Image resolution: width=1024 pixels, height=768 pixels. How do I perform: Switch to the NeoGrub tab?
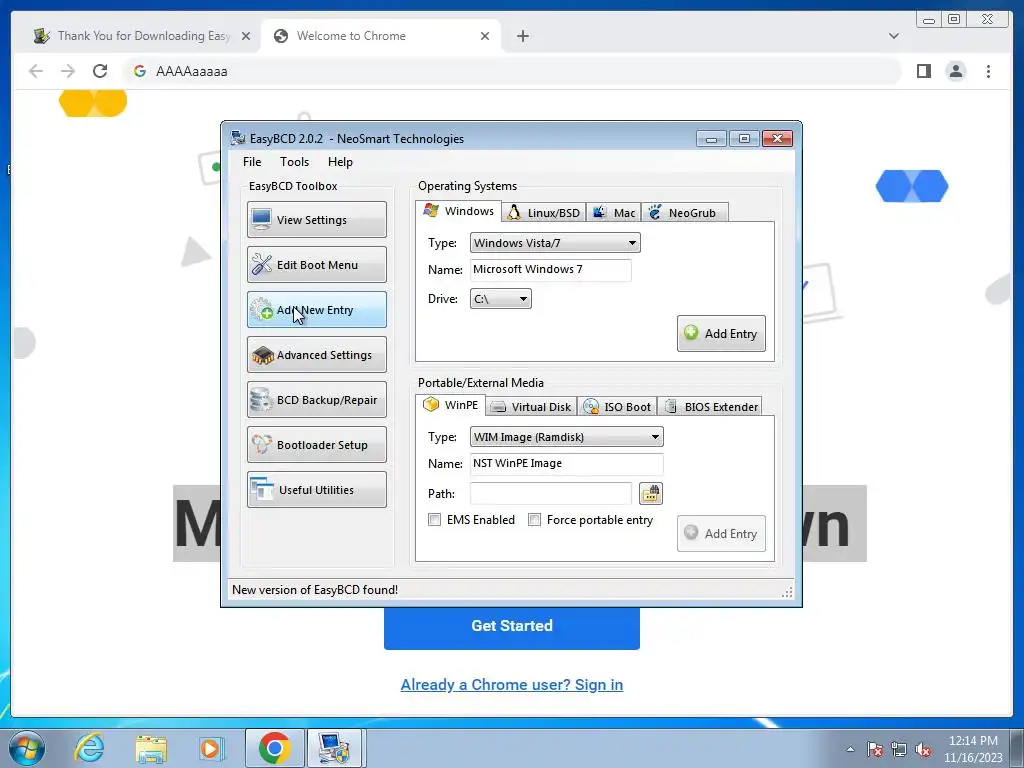[x=684, y=213]
